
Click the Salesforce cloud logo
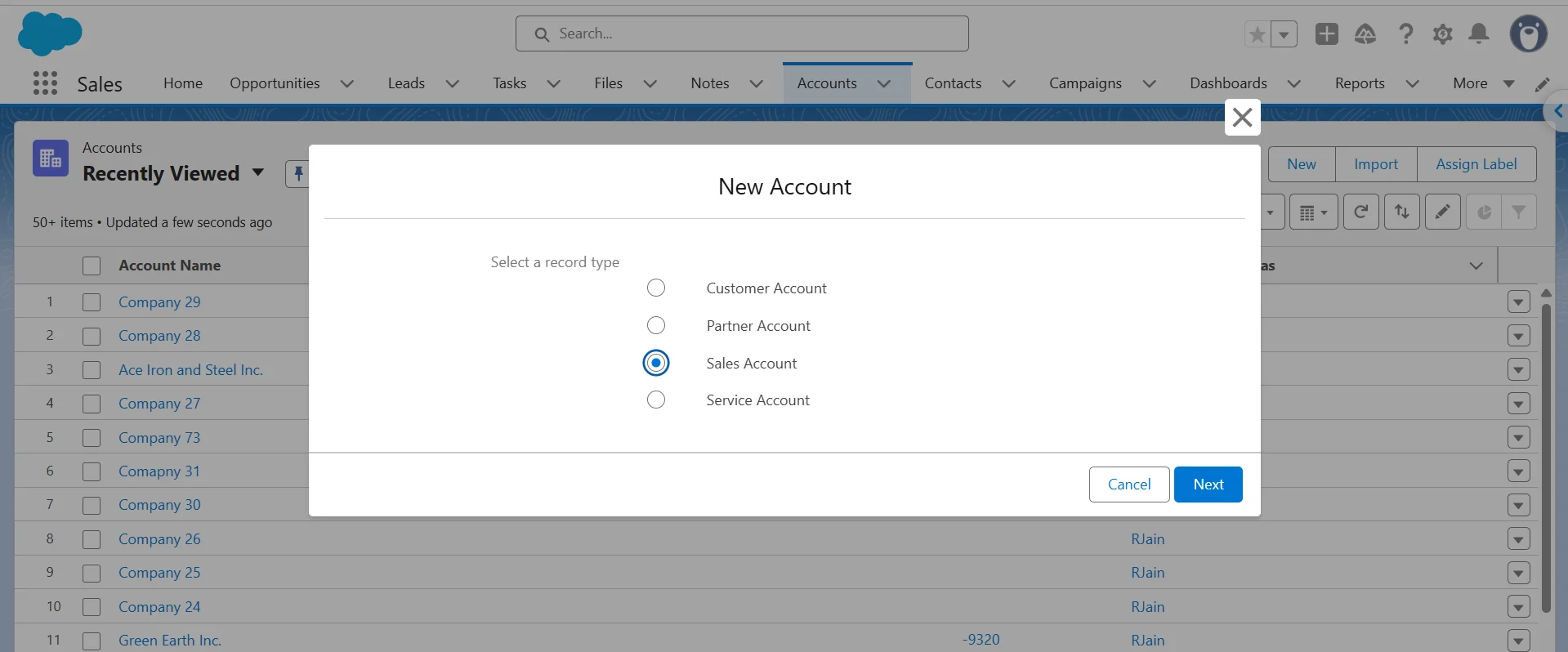50,33
